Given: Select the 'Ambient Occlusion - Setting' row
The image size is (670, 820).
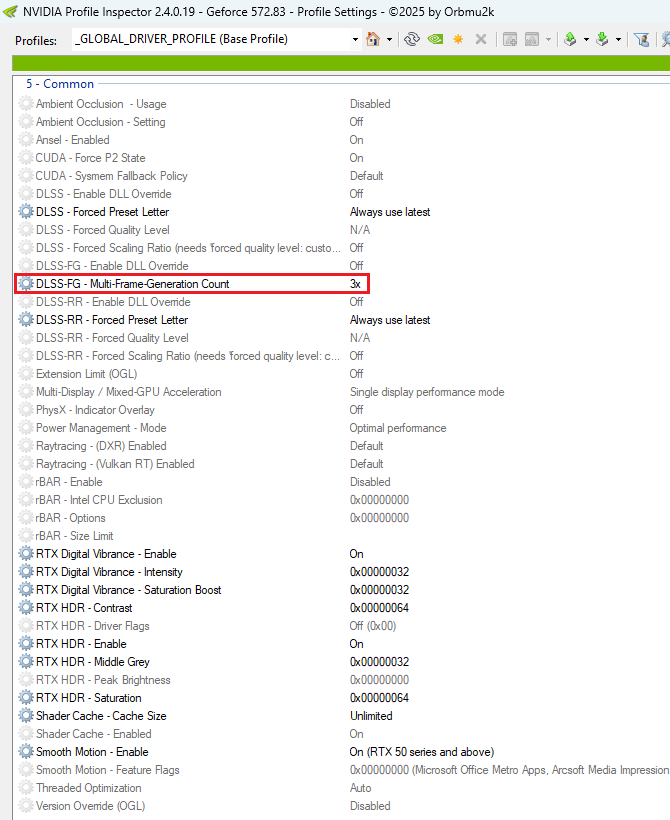Looking at the screenshot, I should (341, 122).
